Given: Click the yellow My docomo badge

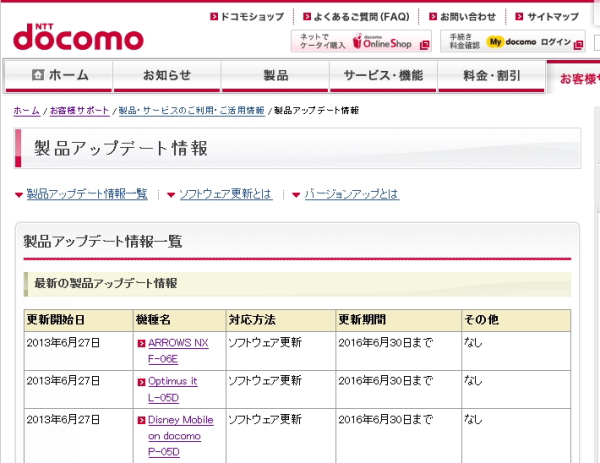Looking at the screenshot, I should click(x=495, y=42).
